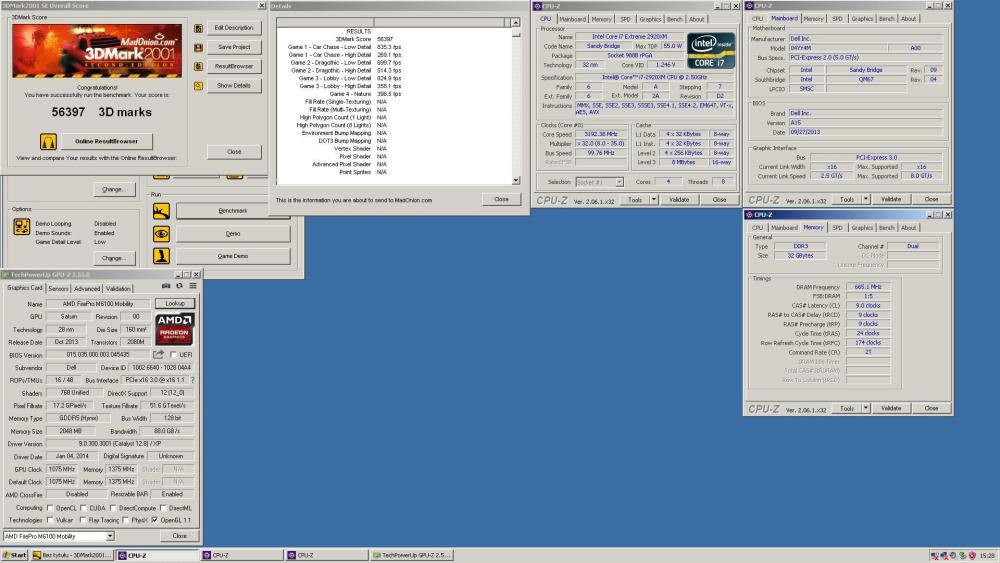
Task: Toggle the DirectCompute checkbox
Action: 113,508
